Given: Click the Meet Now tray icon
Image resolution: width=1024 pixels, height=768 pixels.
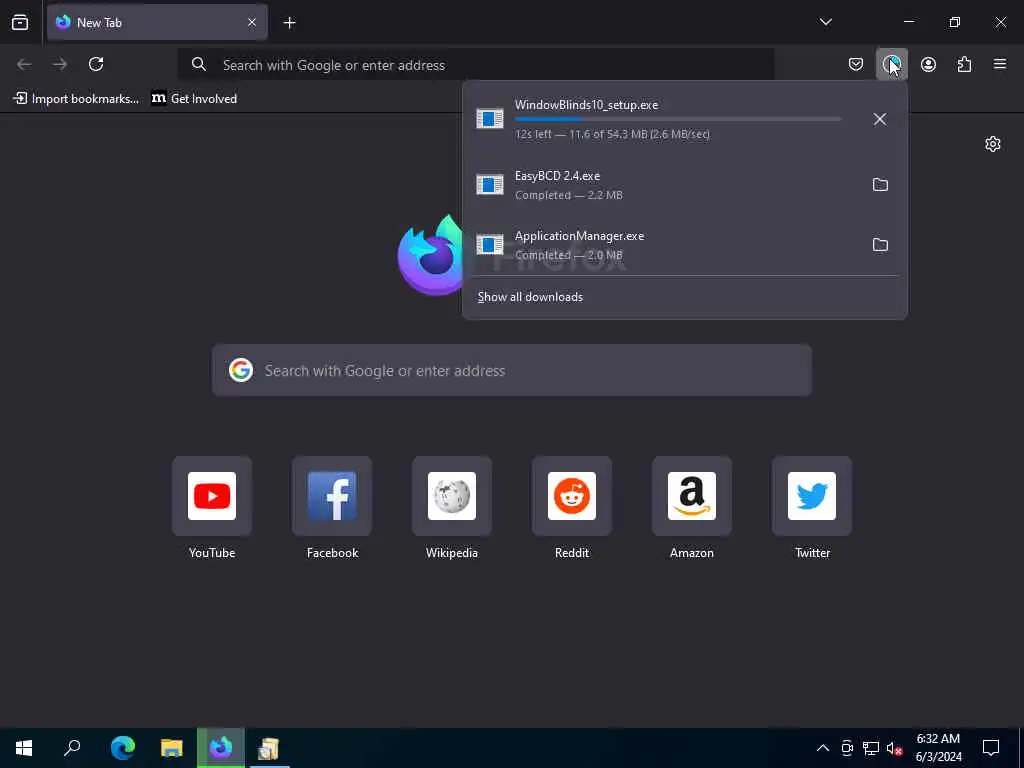Looking at the screenshot, I should (x=847, y=748).
